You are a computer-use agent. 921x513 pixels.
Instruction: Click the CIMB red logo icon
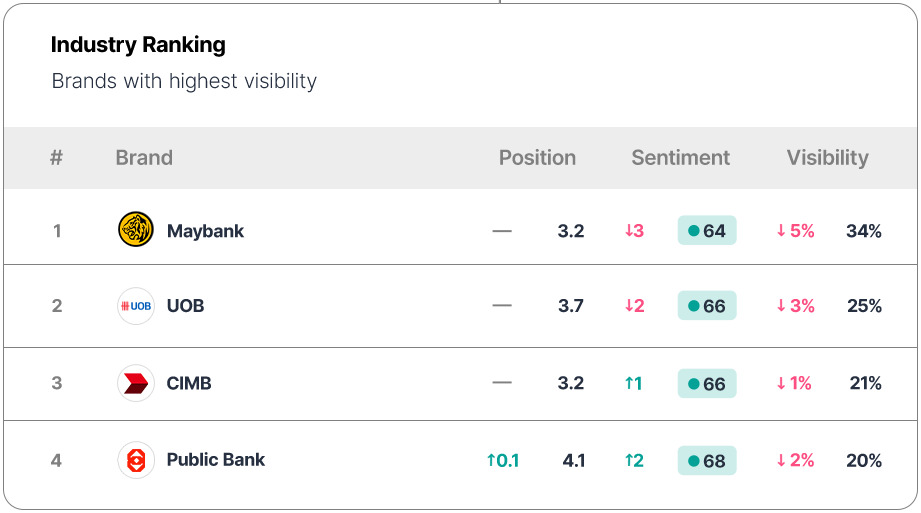click(x=136, y=383)
